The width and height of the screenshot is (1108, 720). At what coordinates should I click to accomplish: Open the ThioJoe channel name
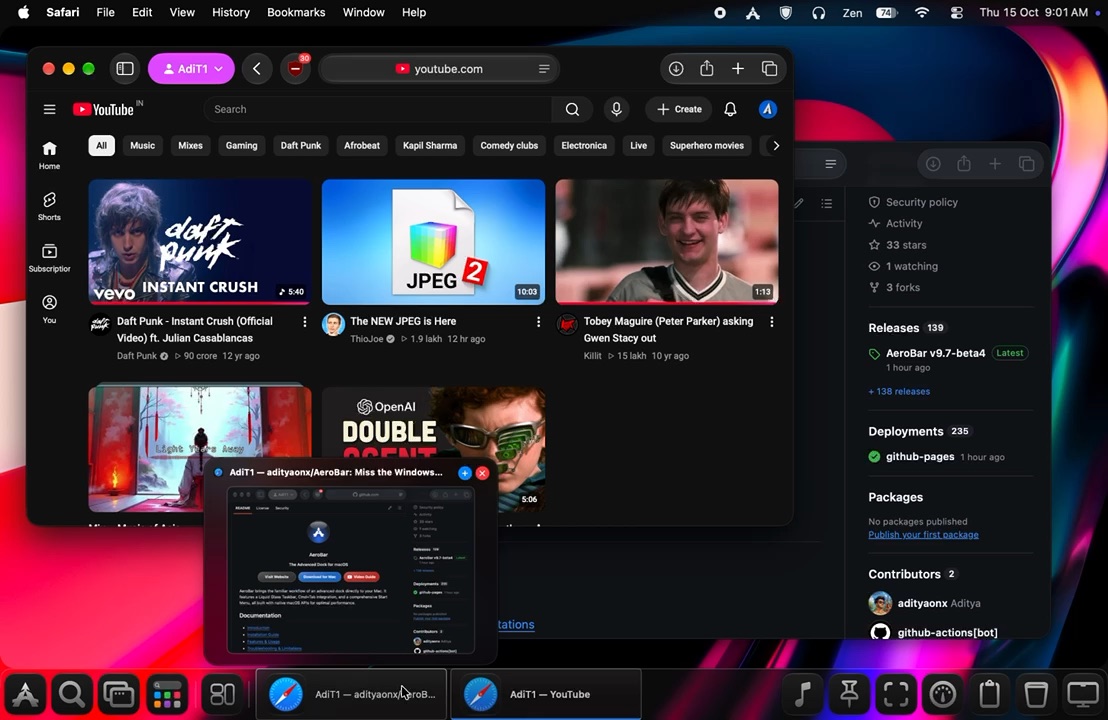click(367, 338)
